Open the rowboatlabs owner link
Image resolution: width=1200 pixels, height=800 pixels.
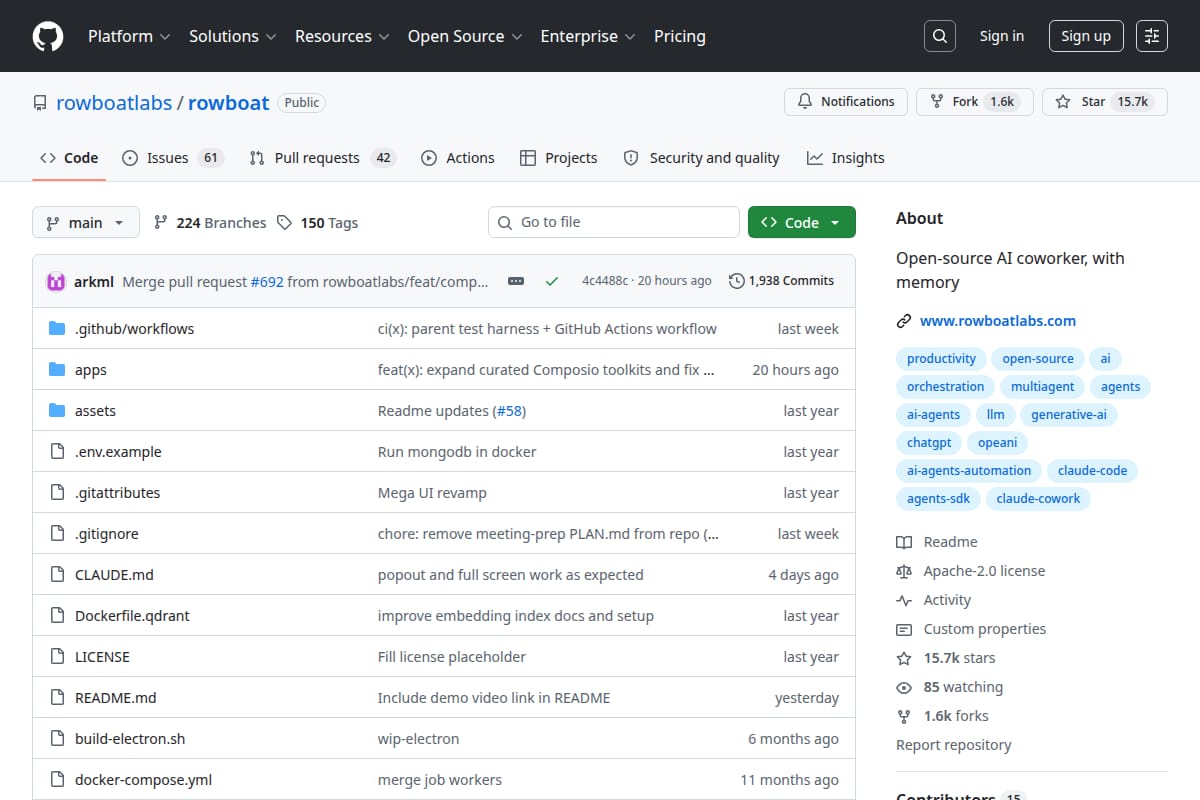point(114,103)
